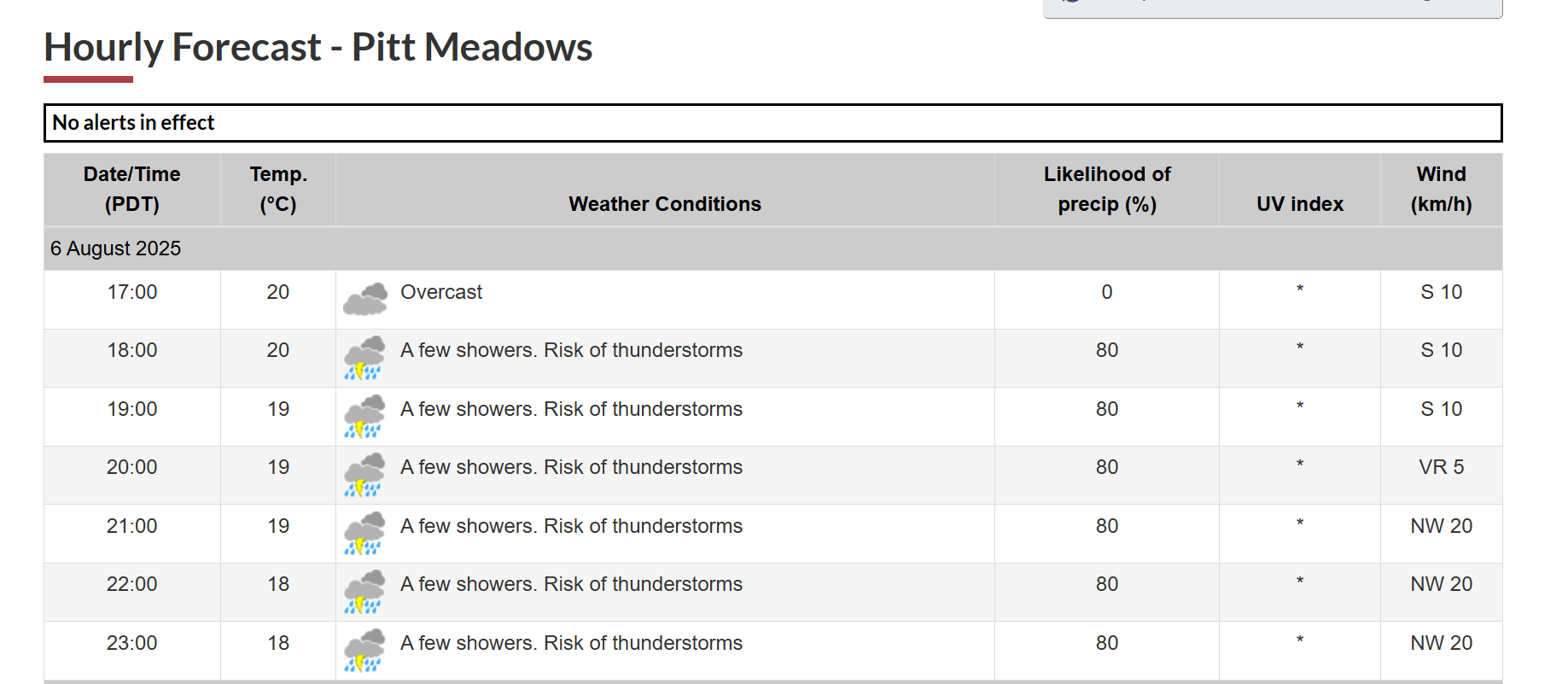Click the thunderstorm shower icon at 18:00
The width and height of the screenshot is (1568, 684).
pos(364,358)
